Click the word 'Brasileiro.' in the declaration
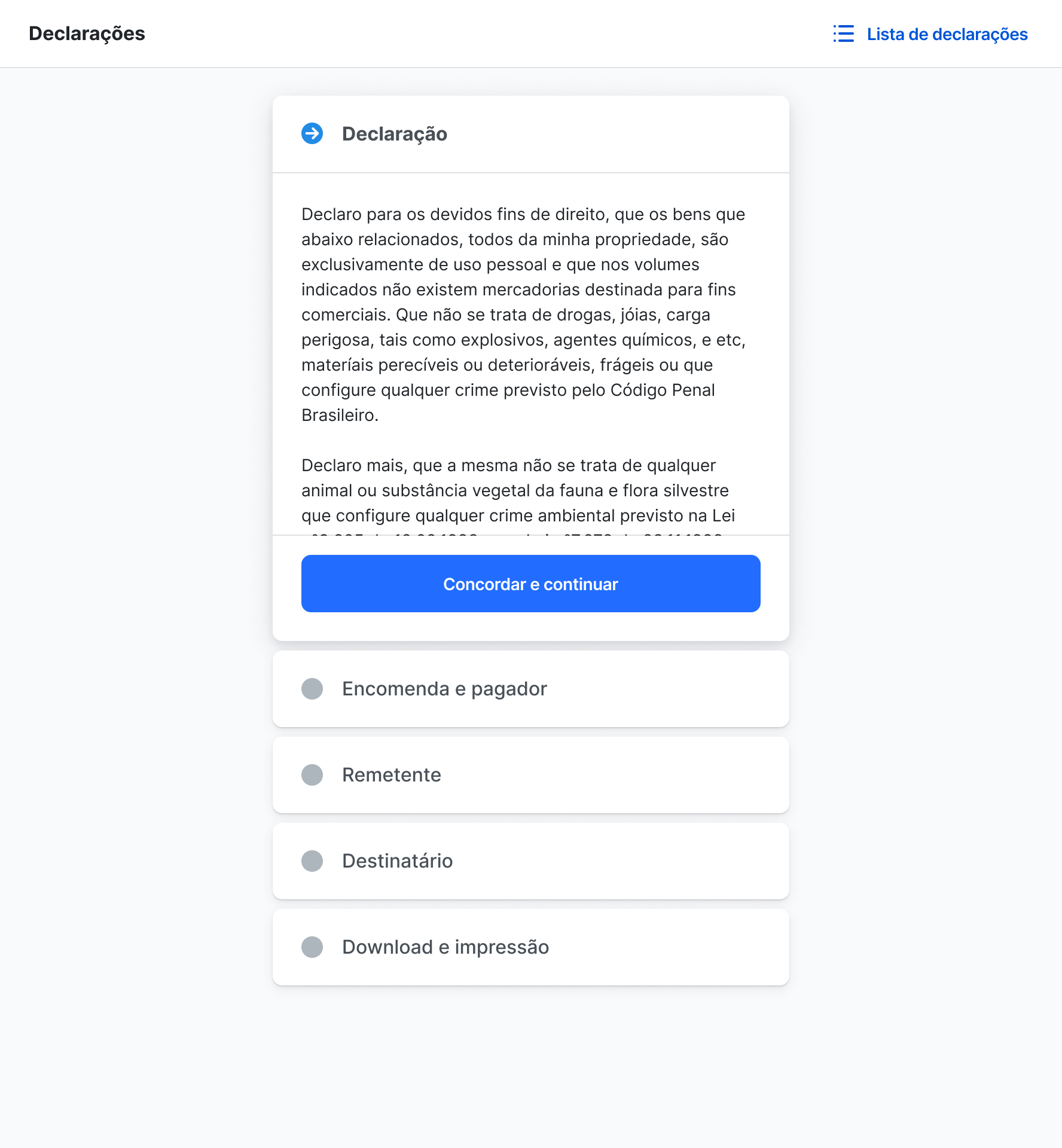1062x1148 pixels. 340,415
